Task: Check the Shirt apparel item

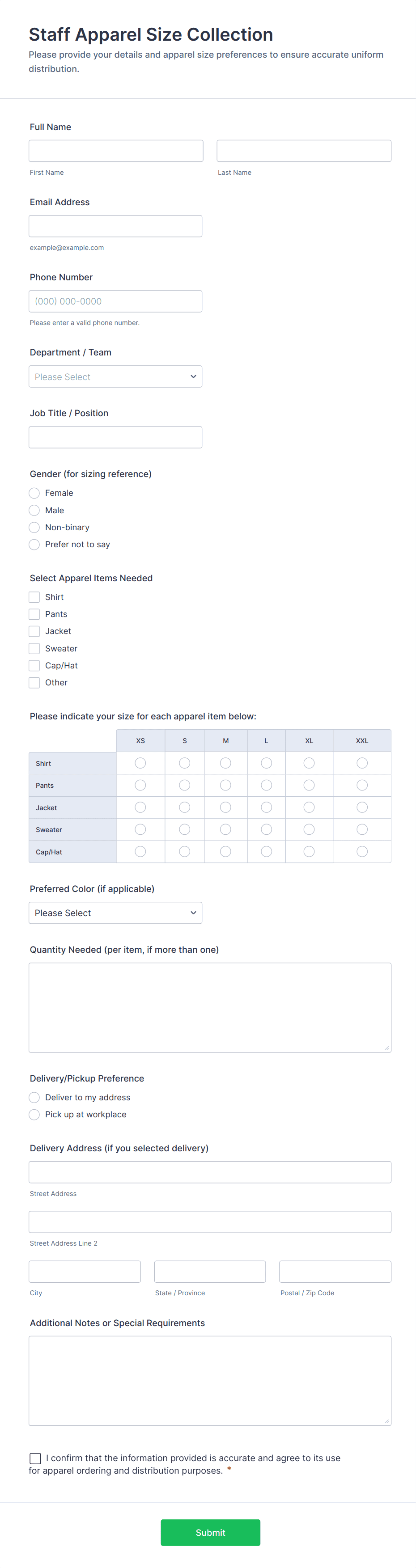Action: pyautogui.click(x=35, y=597)
